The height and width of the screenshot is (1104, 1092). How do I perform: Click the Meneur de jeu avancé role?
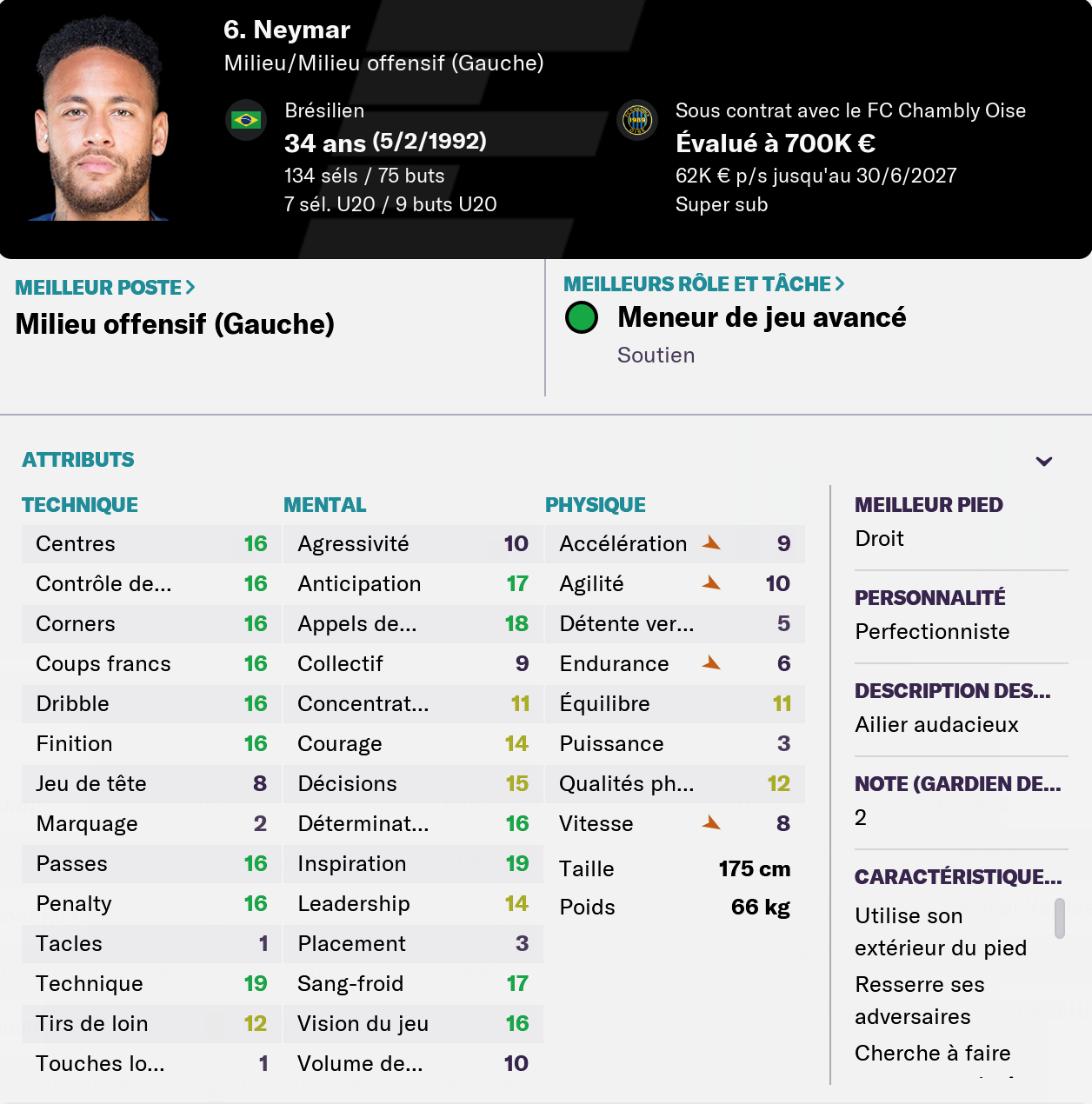(x=762, y=317)
